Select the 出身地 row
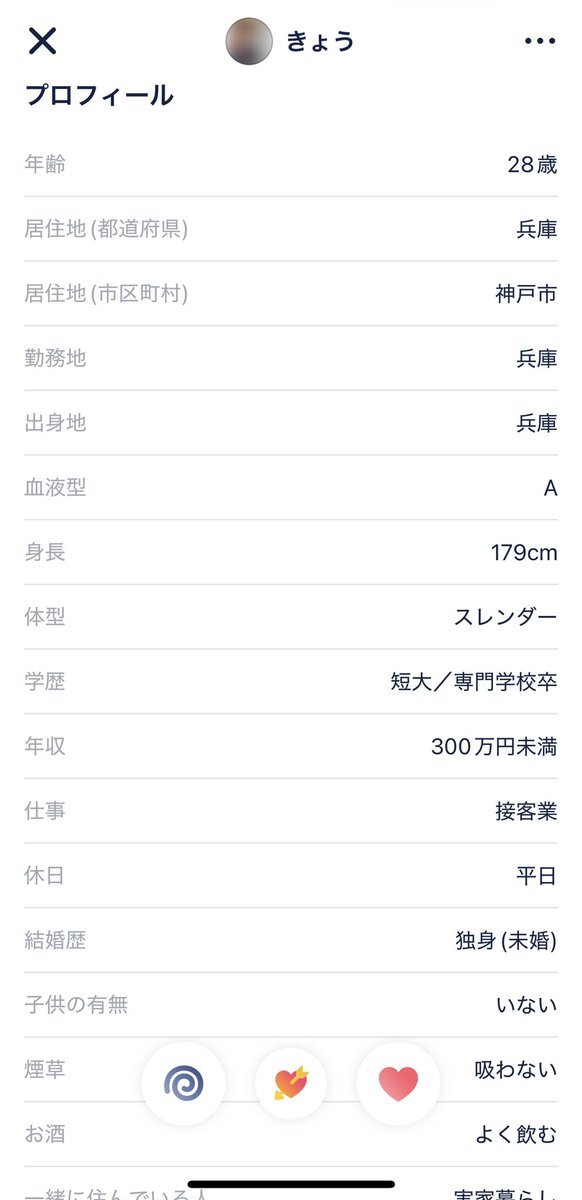The image size is (582, 1200). pyautogui.click(x=291, y=423)
